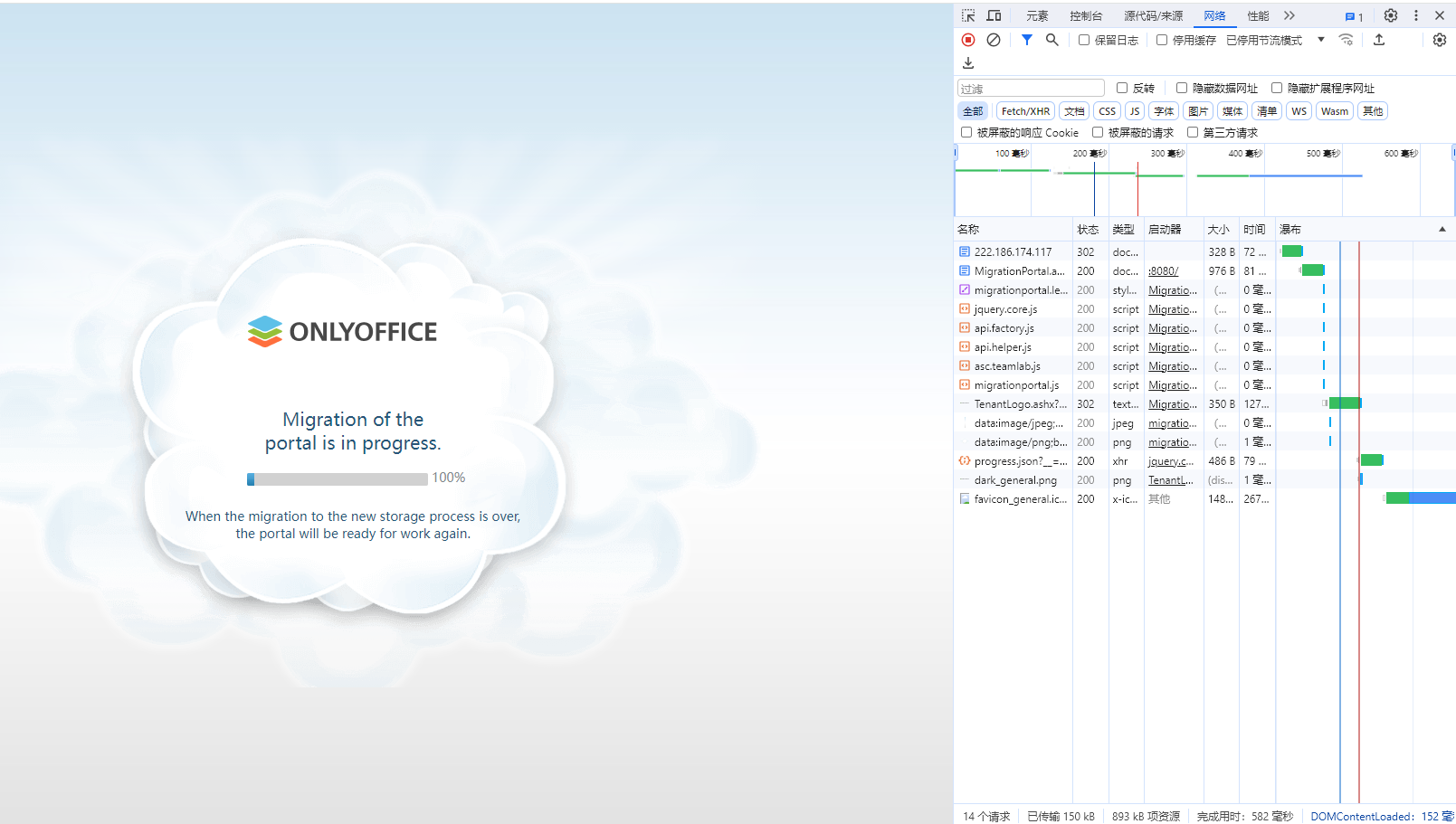Viewport: 1456px width, 824px height.
Task: Click the network overview timeline
Action: pyautogui.click(x=1204, y=180)
